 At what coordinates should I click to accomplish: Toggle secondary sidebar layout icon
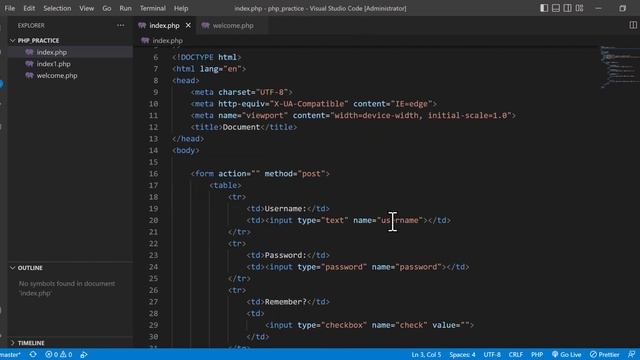click(x=567, y=8)
